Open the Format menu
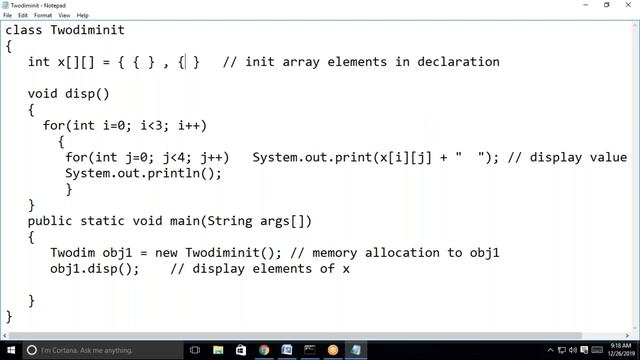This screenshot has height=360, width=640. tap(43, 16)
